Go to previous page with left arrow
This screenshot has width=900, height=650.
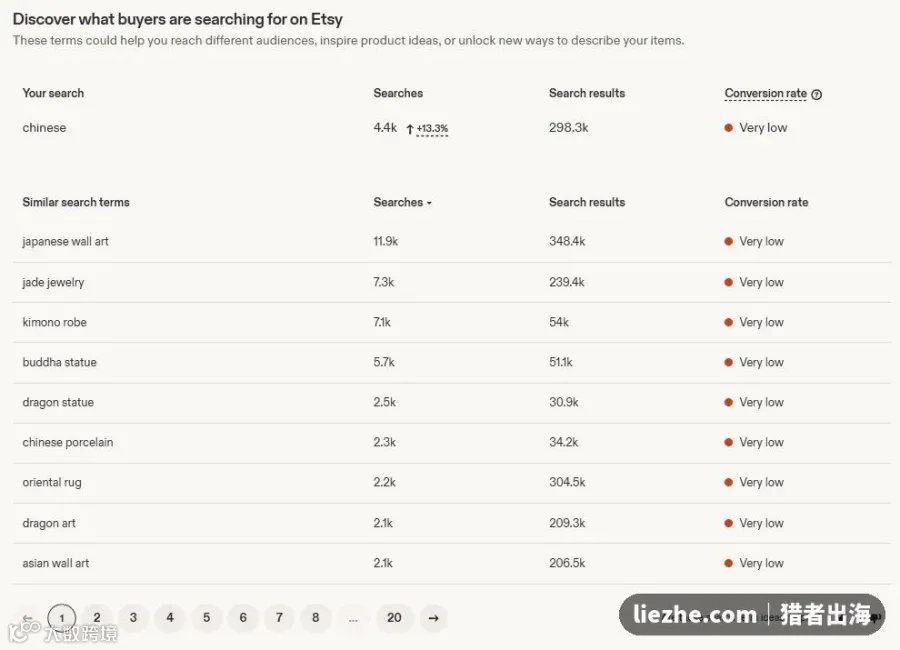28,618
